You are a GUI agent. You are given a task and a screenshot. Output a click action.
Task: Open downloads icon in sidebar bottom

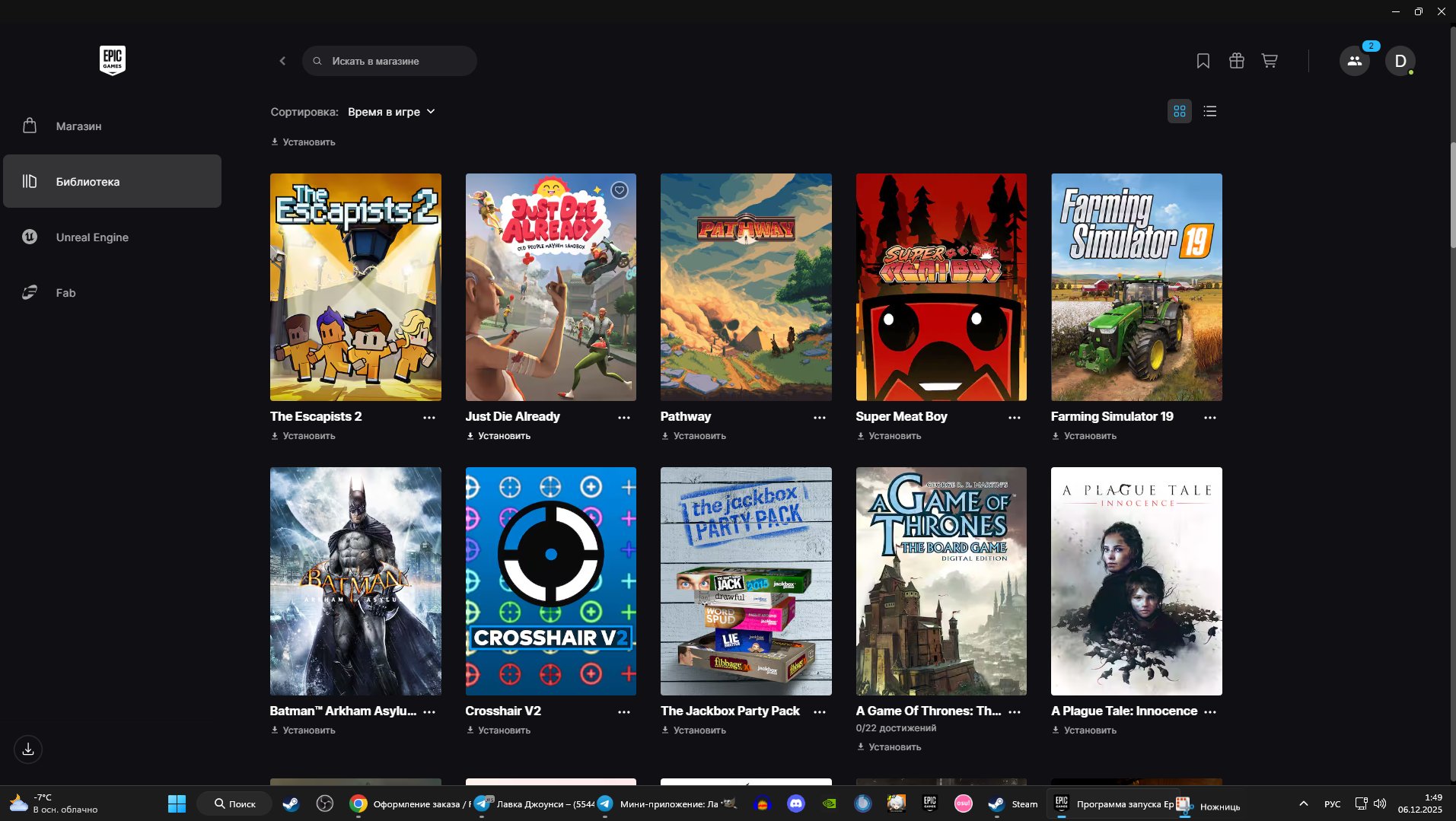tap(28, 749)
